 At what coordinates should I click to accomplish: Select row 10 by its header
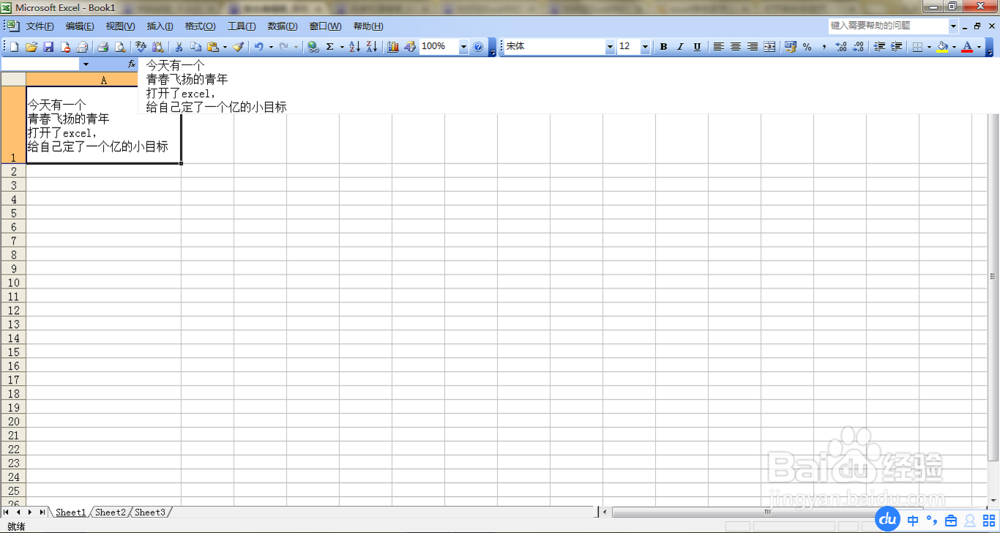13,282
